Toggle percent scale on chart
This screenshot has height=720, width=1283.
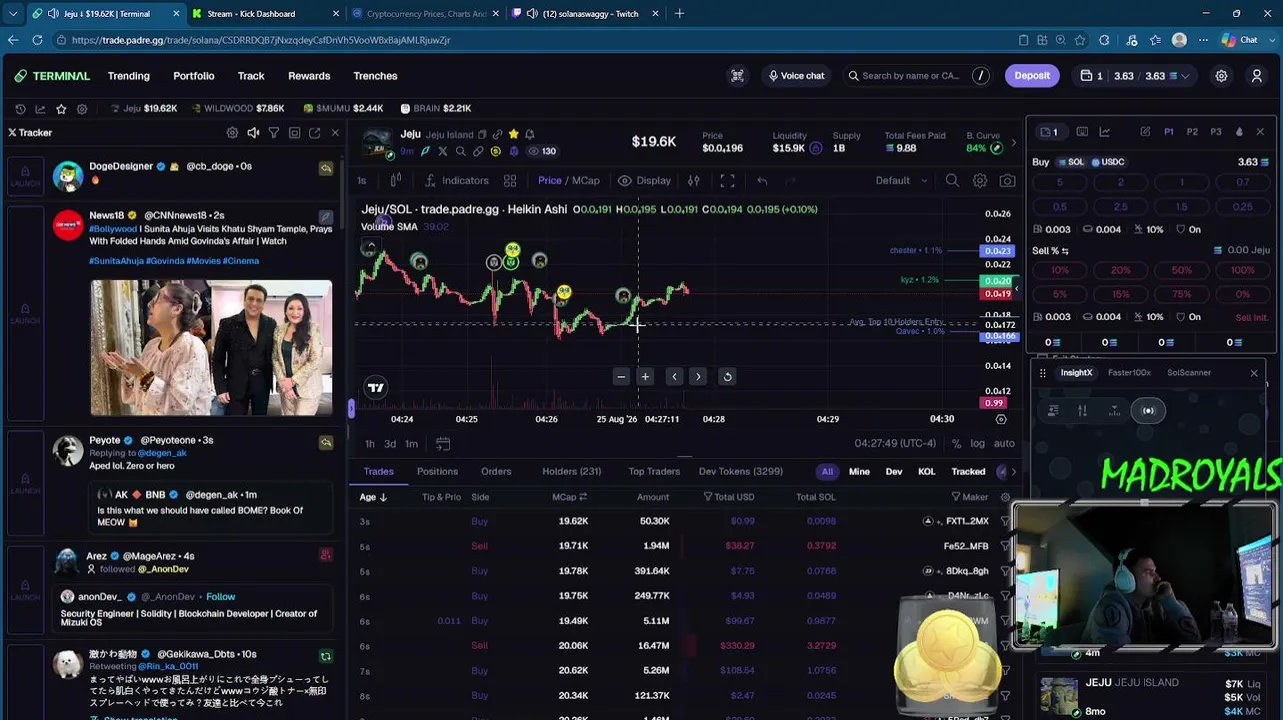956,444
